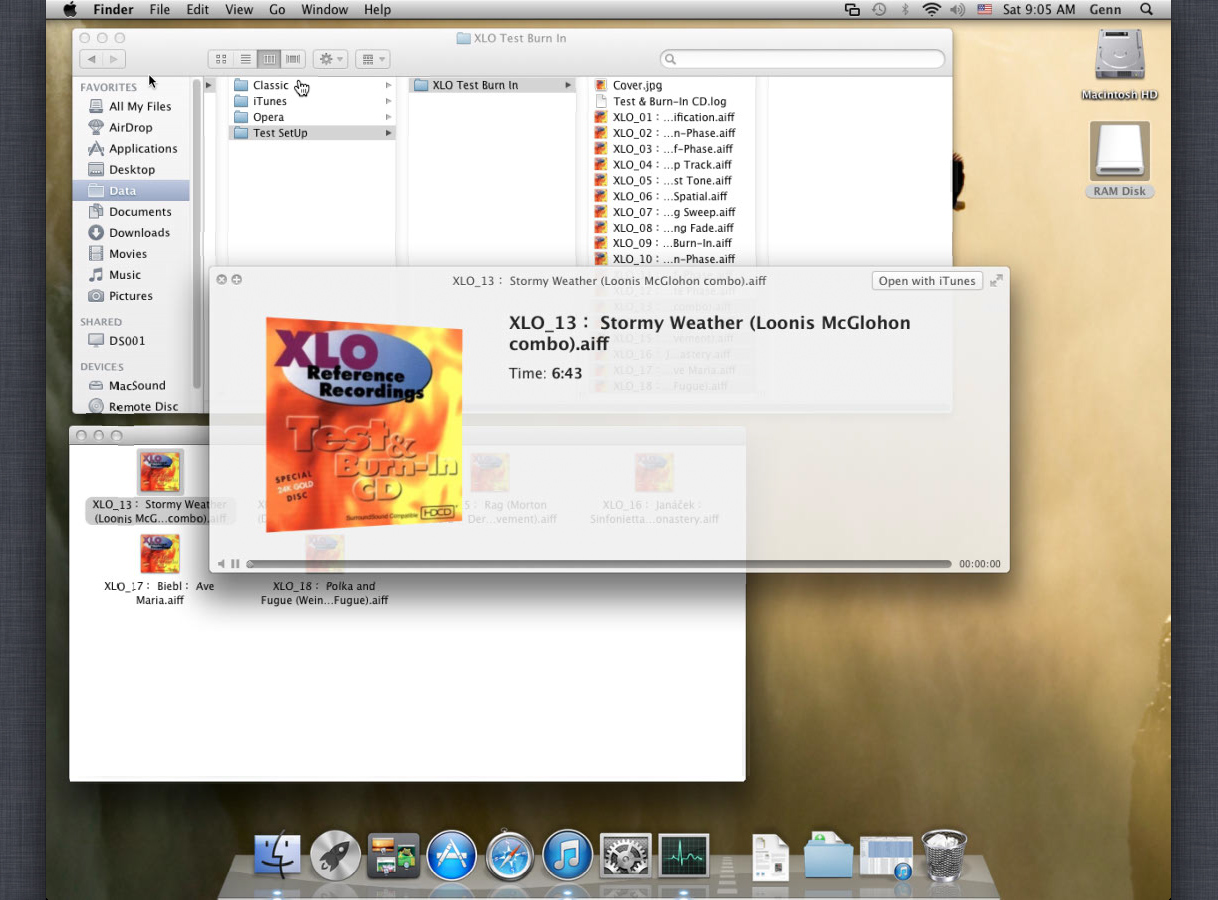The width and height of the screenshot is (1218, 900).
Task: Open the Edit menu
Action: tap(198, 9)
